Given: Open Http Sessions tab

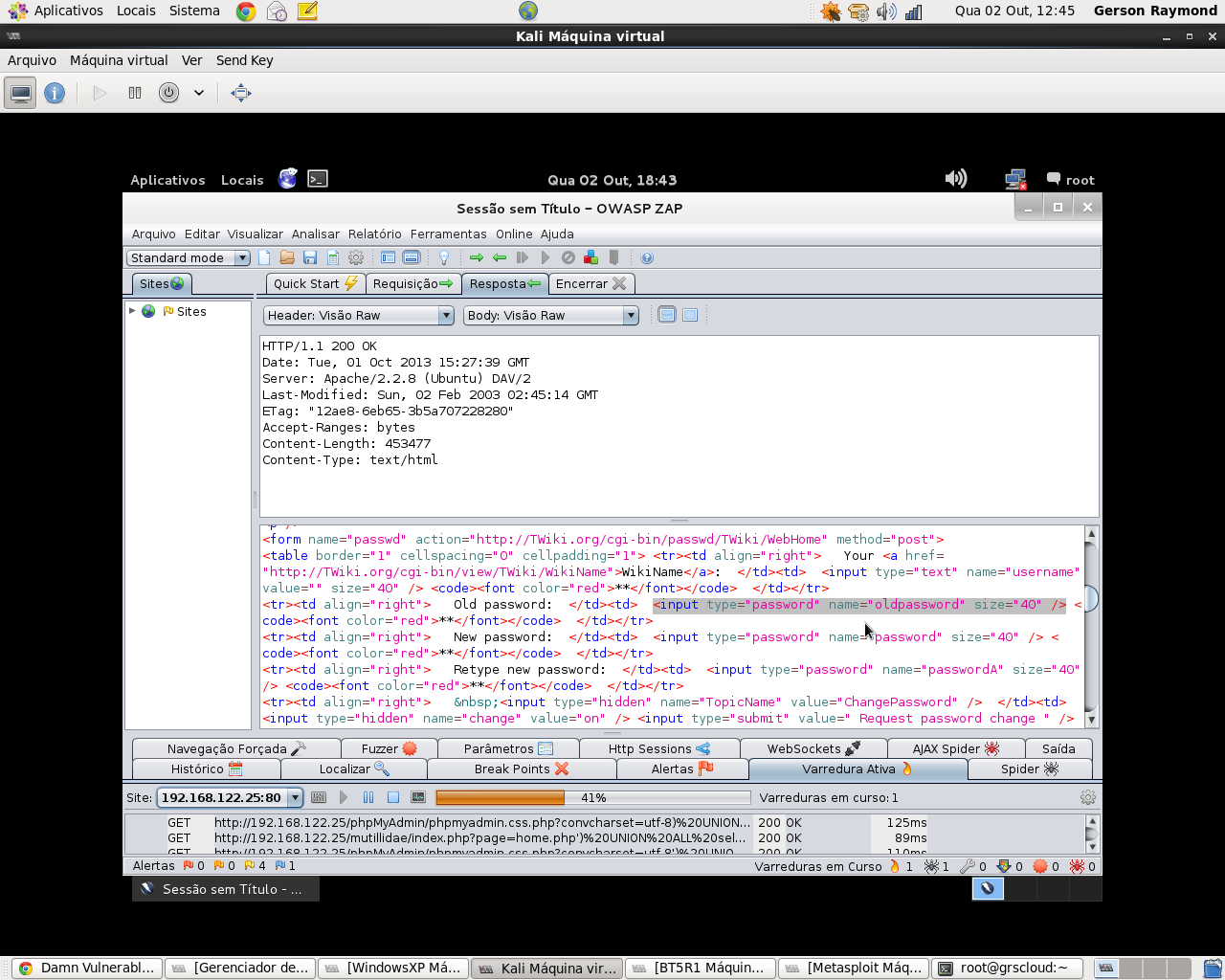Looking at the screenshot, I should [x=659, y=748].
